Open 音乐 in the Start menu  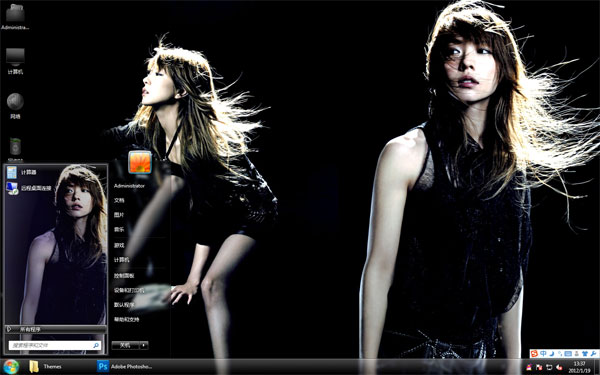click(x=119, y=230)
